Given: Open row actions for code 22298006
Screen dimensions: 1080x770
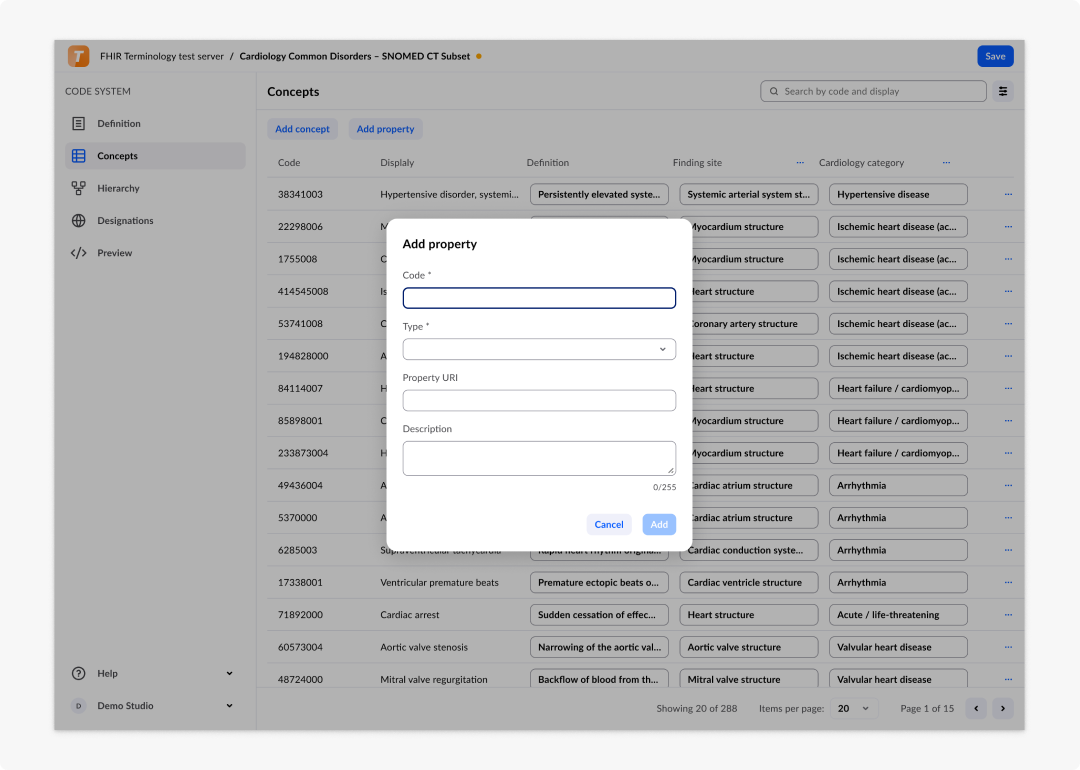Looking at the screenshot, I should (1008, 227).
